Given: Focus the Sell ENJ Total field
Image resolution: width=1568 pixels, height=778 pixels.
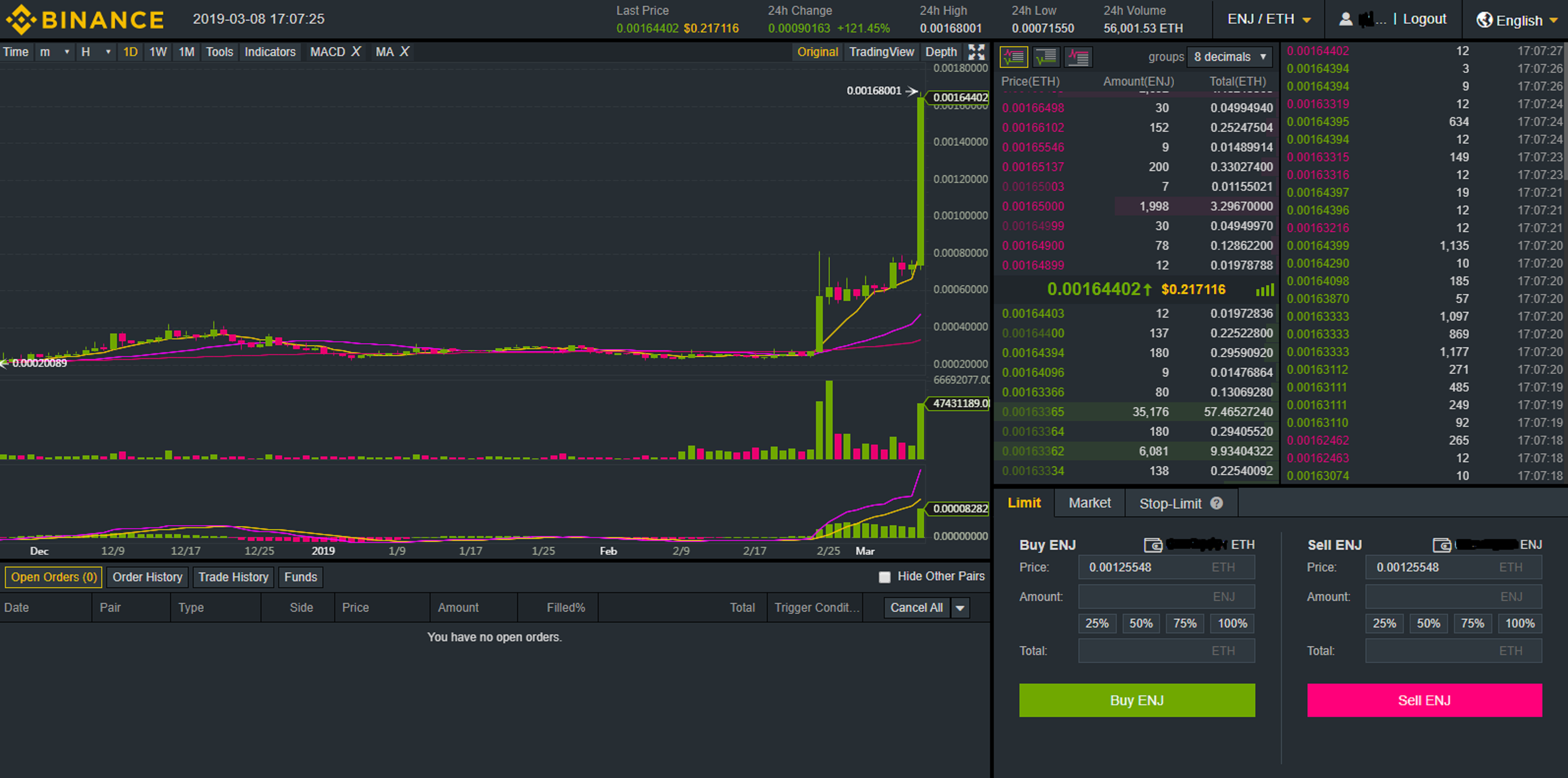Looking at the screenshot, I should point(1453,651).
